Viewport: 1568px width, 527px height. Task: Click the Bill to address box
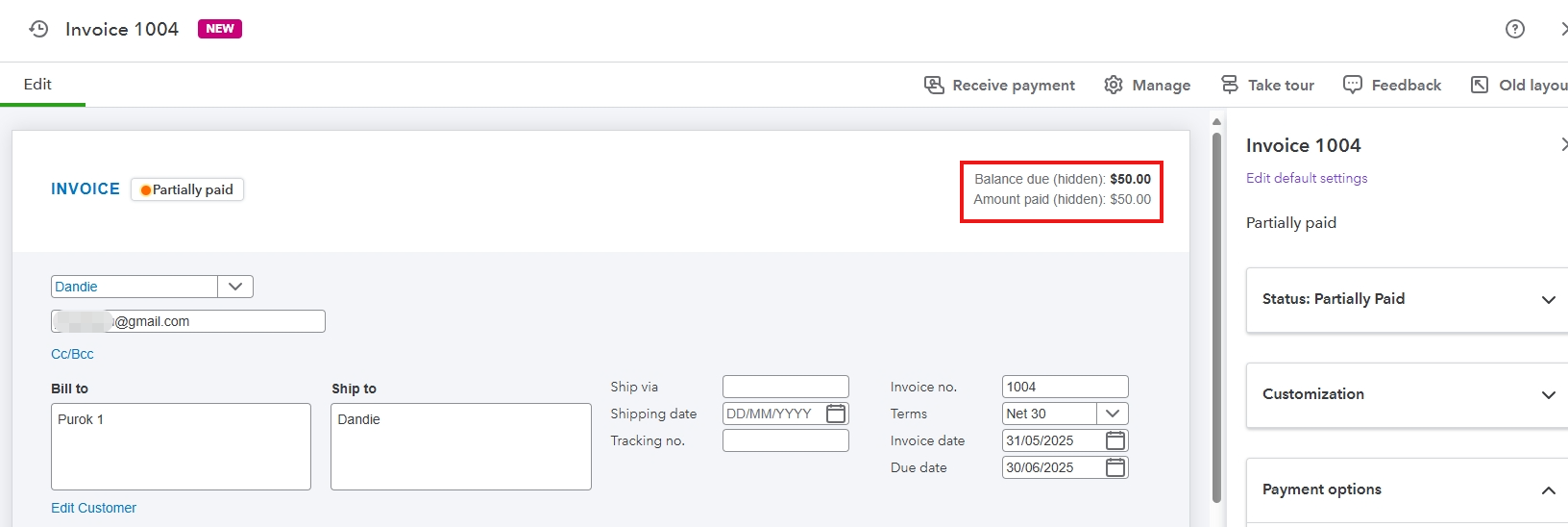tap(181, 446)
